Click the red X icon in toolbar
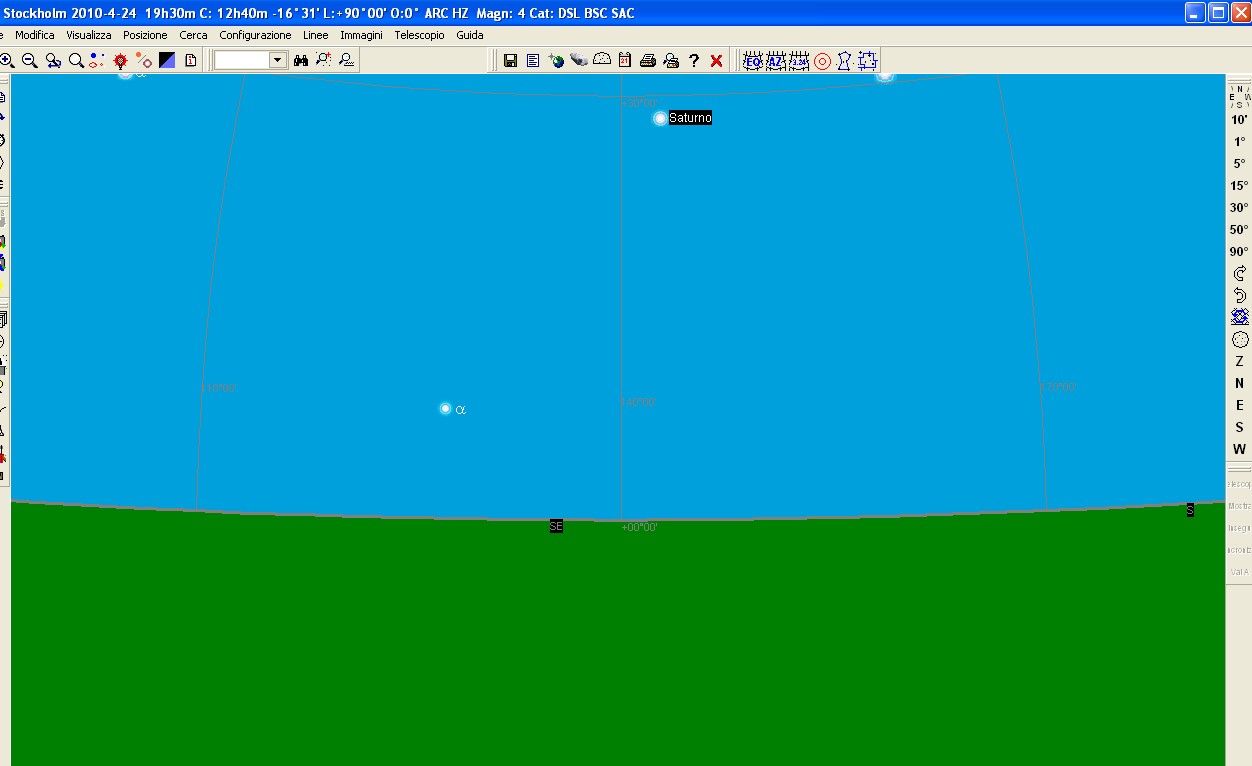Viewport: 1252px width, 766px height. point(716,61)
